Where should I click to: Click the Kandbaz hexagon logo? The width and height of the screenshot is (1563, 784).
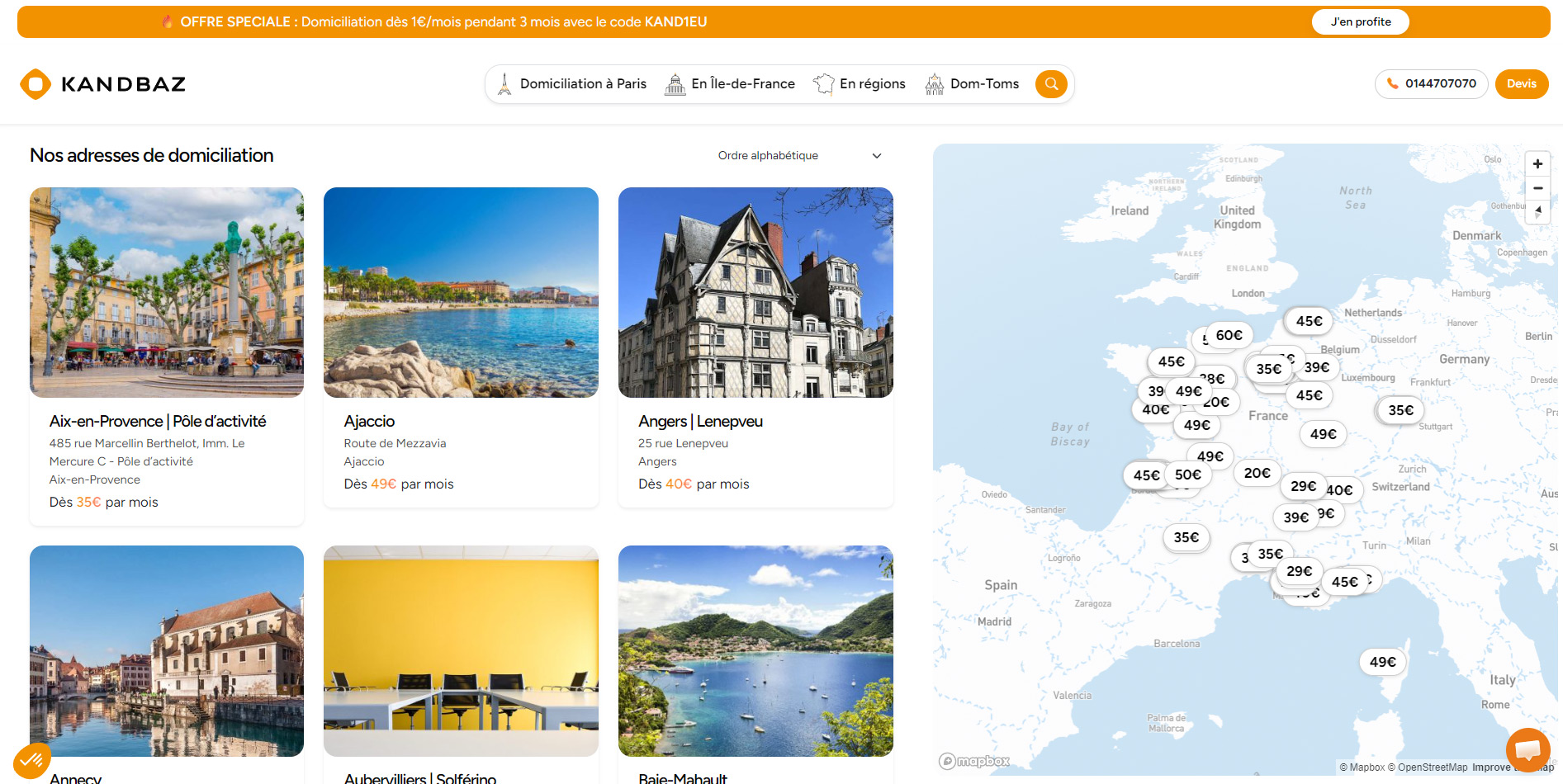point(36,84)
